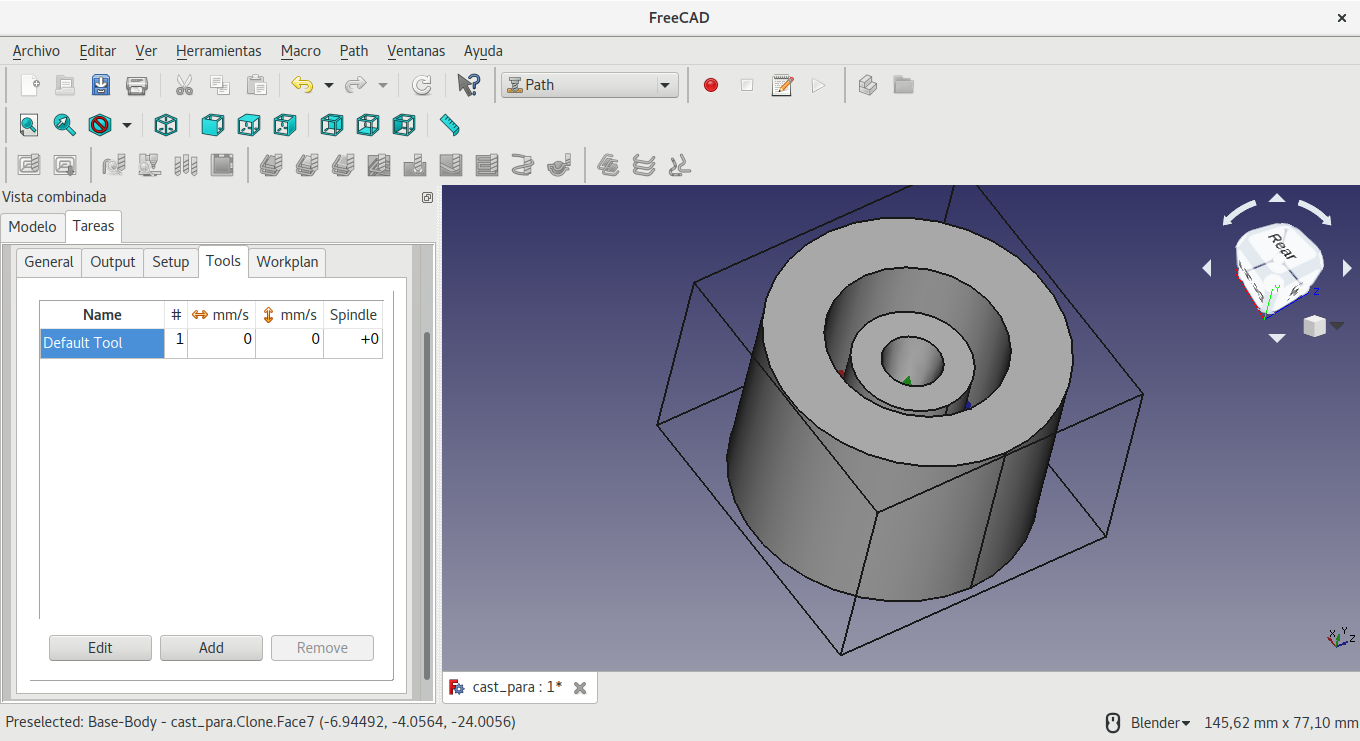Activate the What's This help cursor
Image resolution: width=1360 pixels, height=741 pixels.
click(x=468, y=85)
